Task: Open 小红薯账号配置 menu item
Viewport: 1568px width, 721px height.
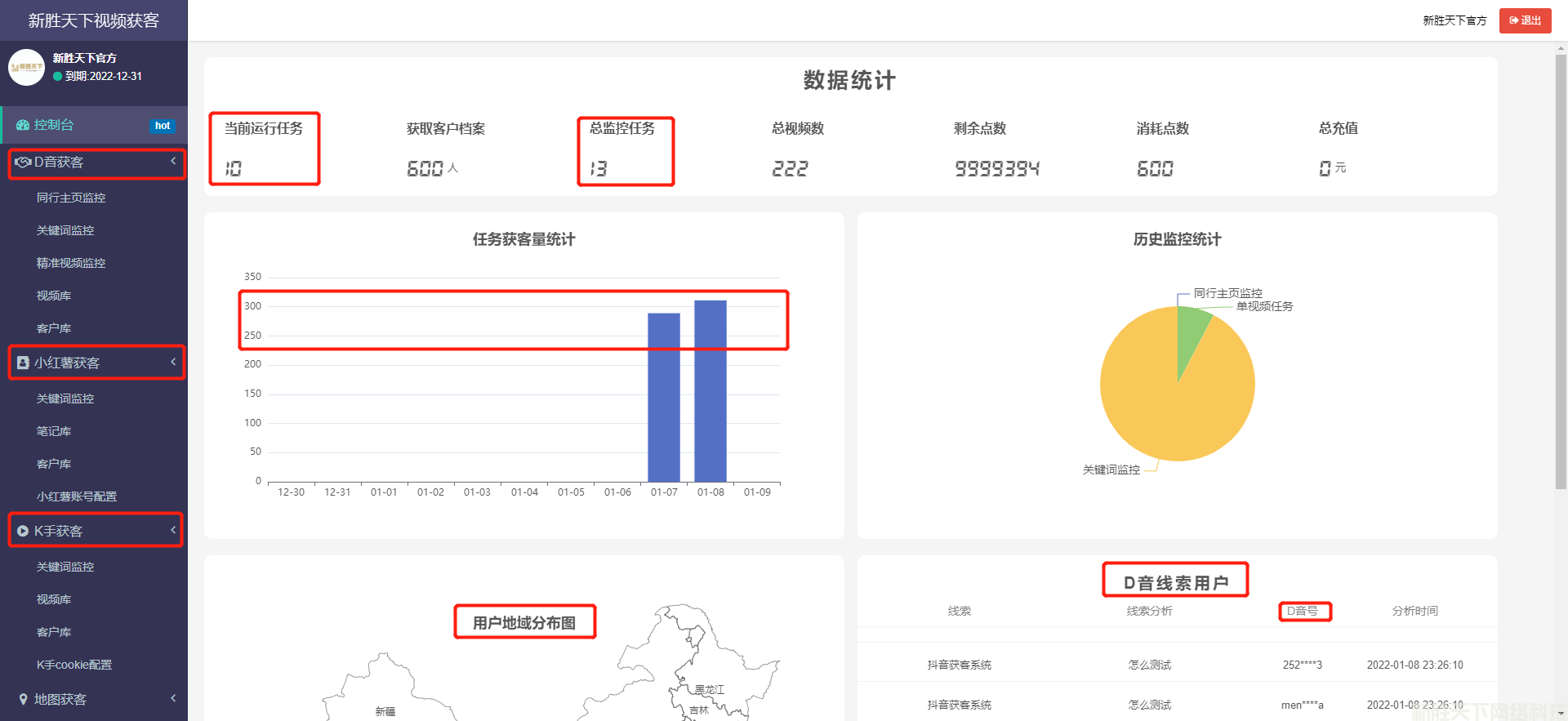Action: point(77,496)
